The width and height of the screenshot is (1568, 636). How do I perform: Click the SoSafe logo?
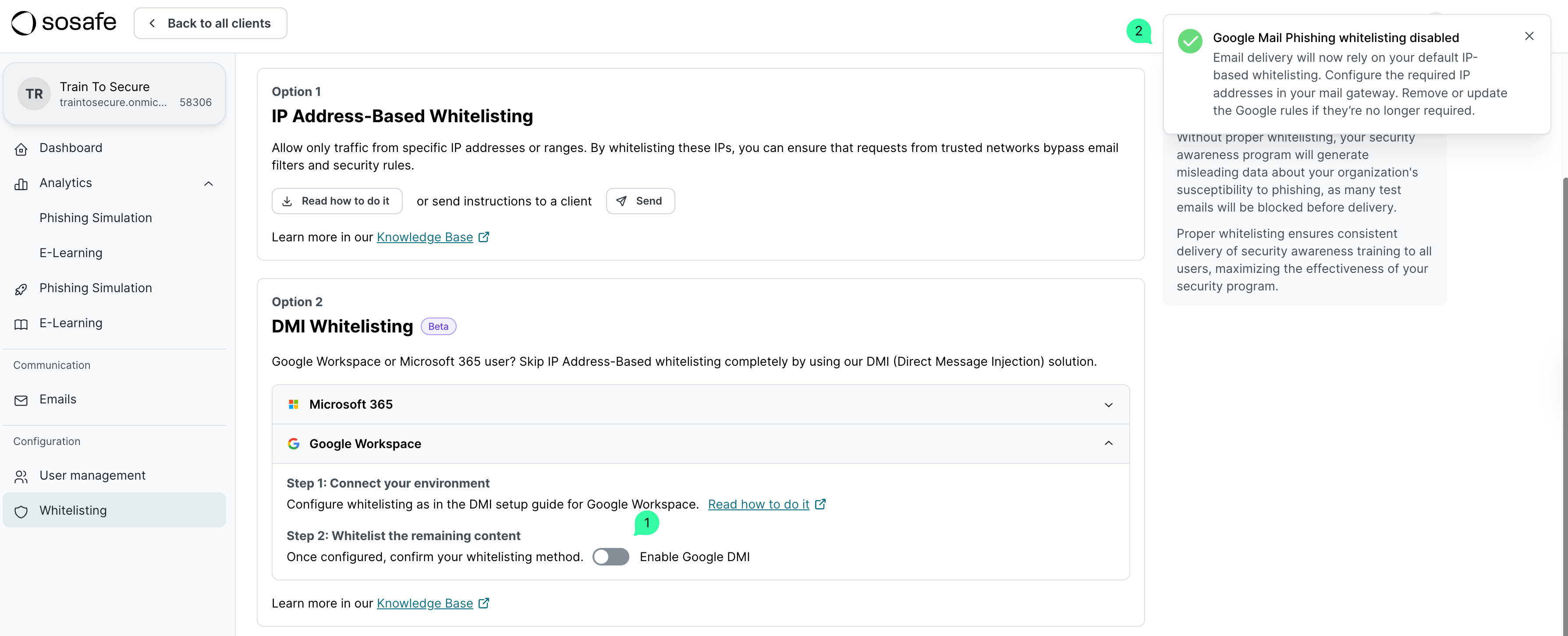[64, 23]
